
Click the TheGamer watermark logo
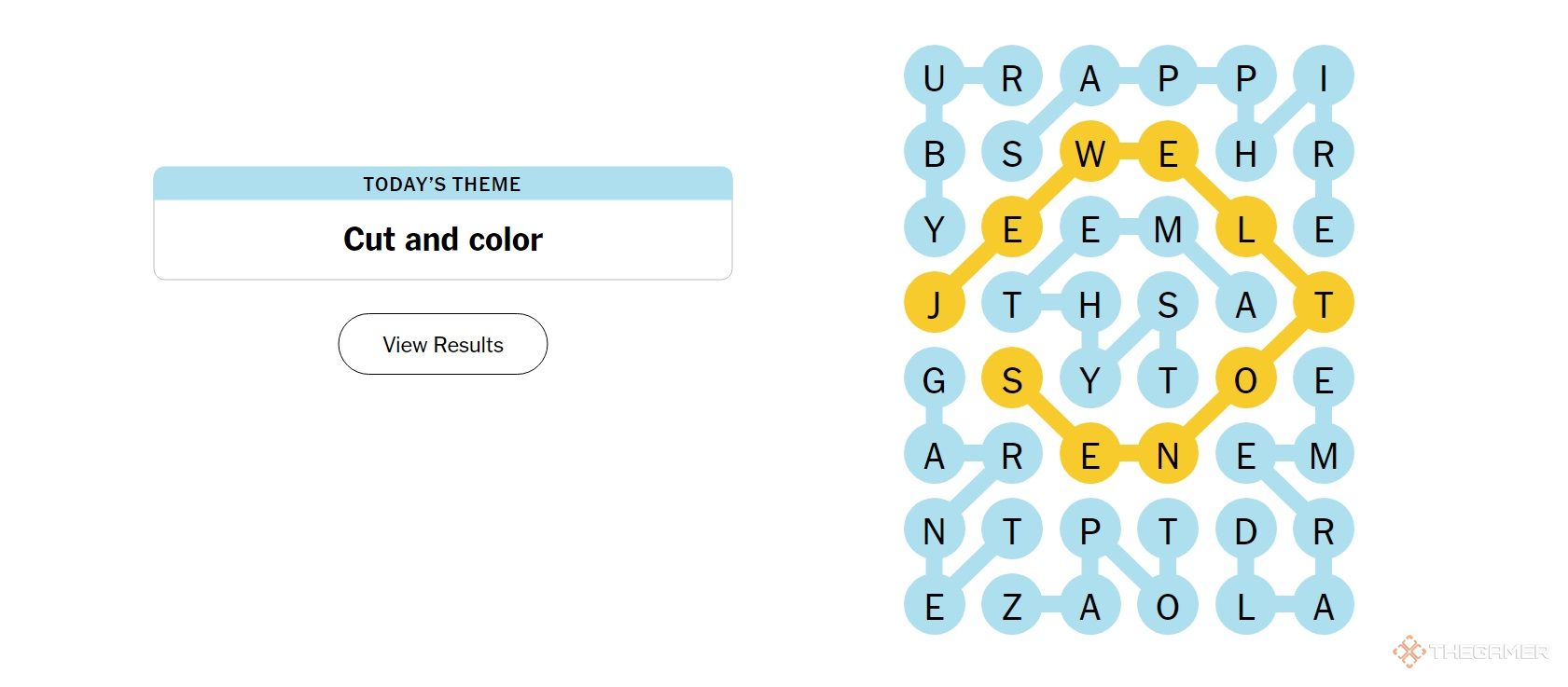click(1470, 652)
